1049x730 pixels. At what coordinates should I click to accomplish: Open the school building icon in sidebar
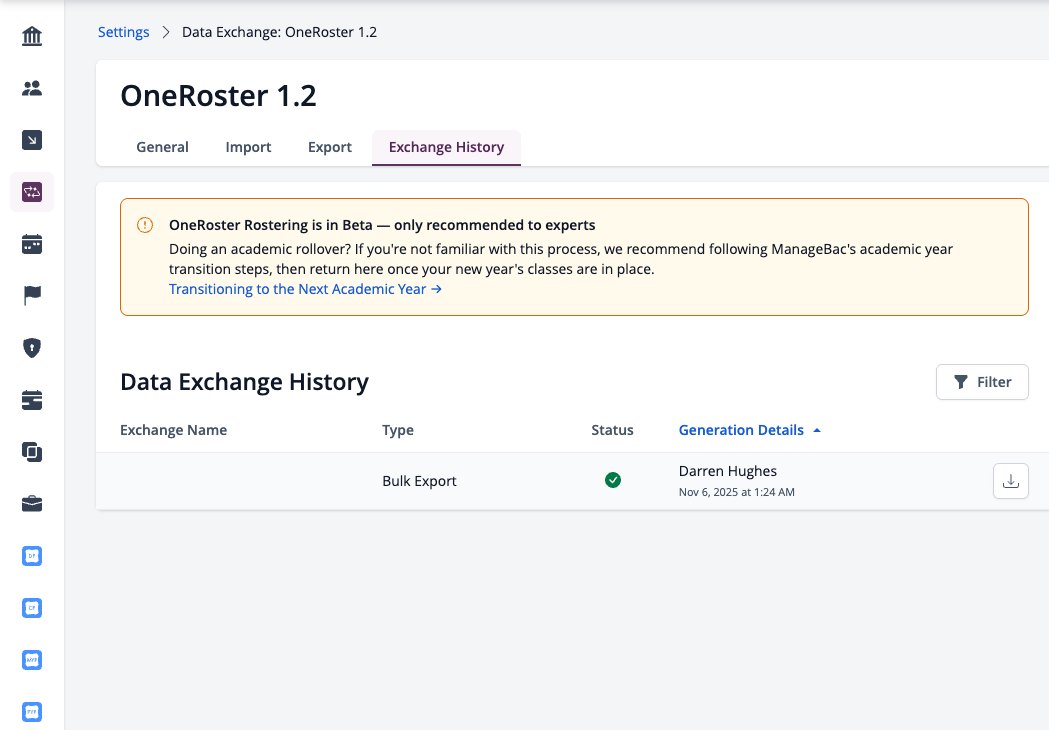(31, 36)
